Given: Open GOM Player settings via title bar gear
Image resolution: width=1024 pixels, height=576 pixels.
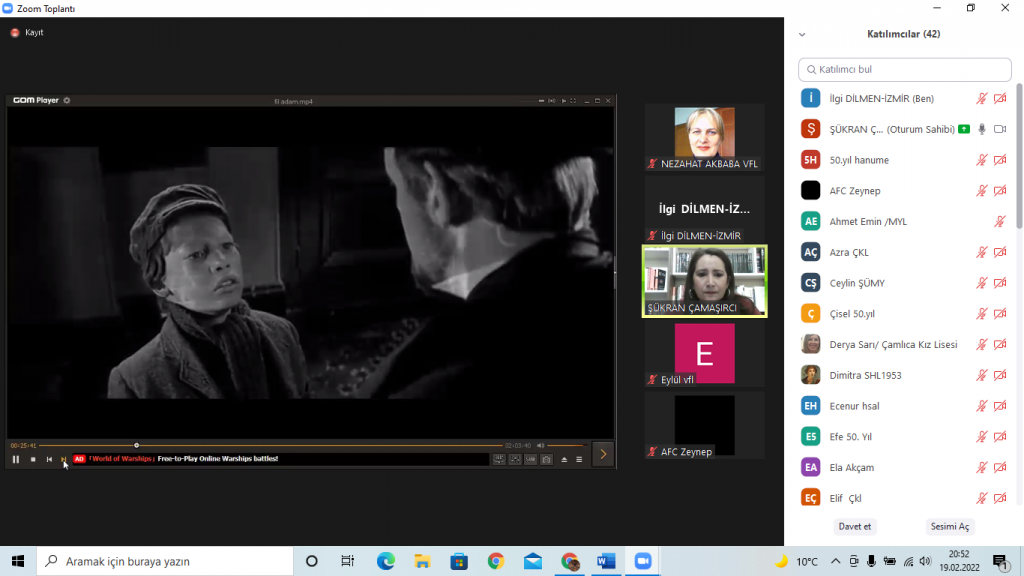Looking at the screenshot, I should [x=67, y=100].
